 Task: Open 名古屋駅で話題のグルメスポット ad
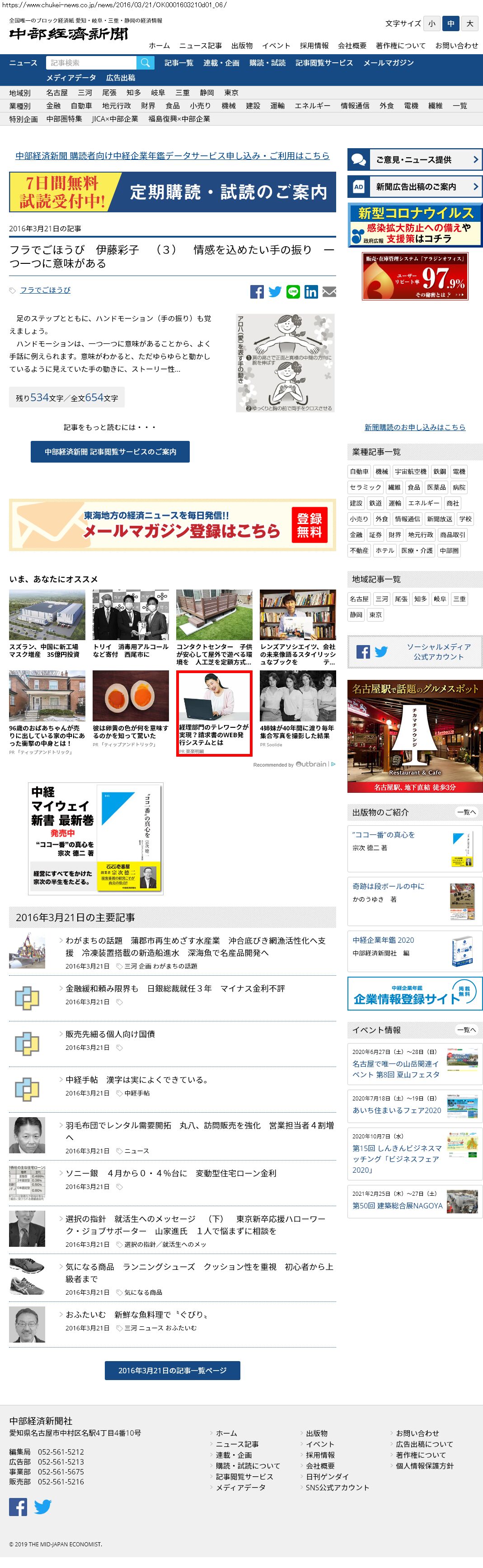click(415, 736)
